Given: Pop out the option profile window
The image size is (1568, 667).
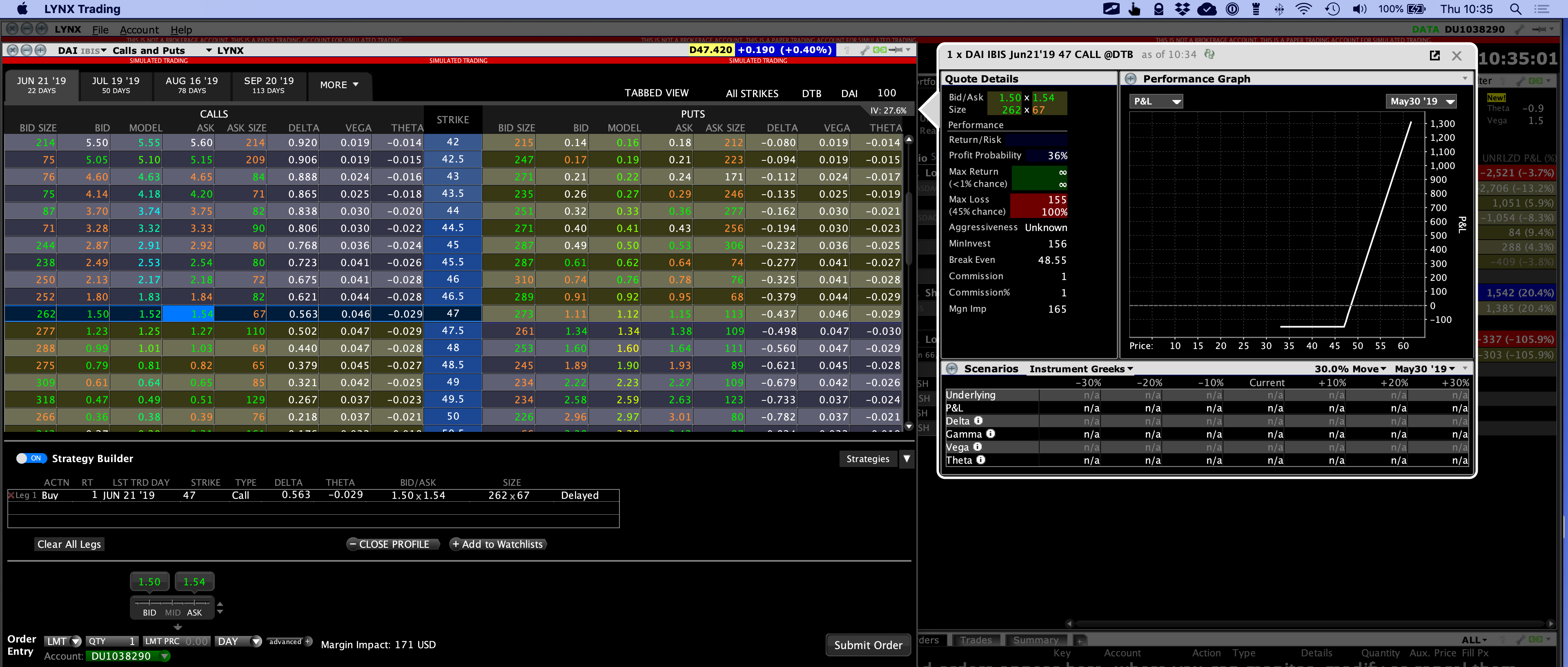Looking at the screenshot, I should click(1435, 56).
